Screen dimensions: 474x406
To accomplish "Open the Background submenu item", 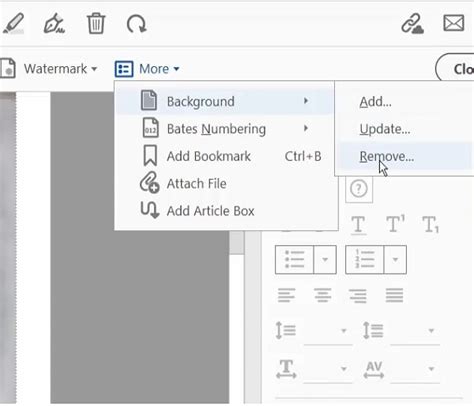I will tap(224, 101).
